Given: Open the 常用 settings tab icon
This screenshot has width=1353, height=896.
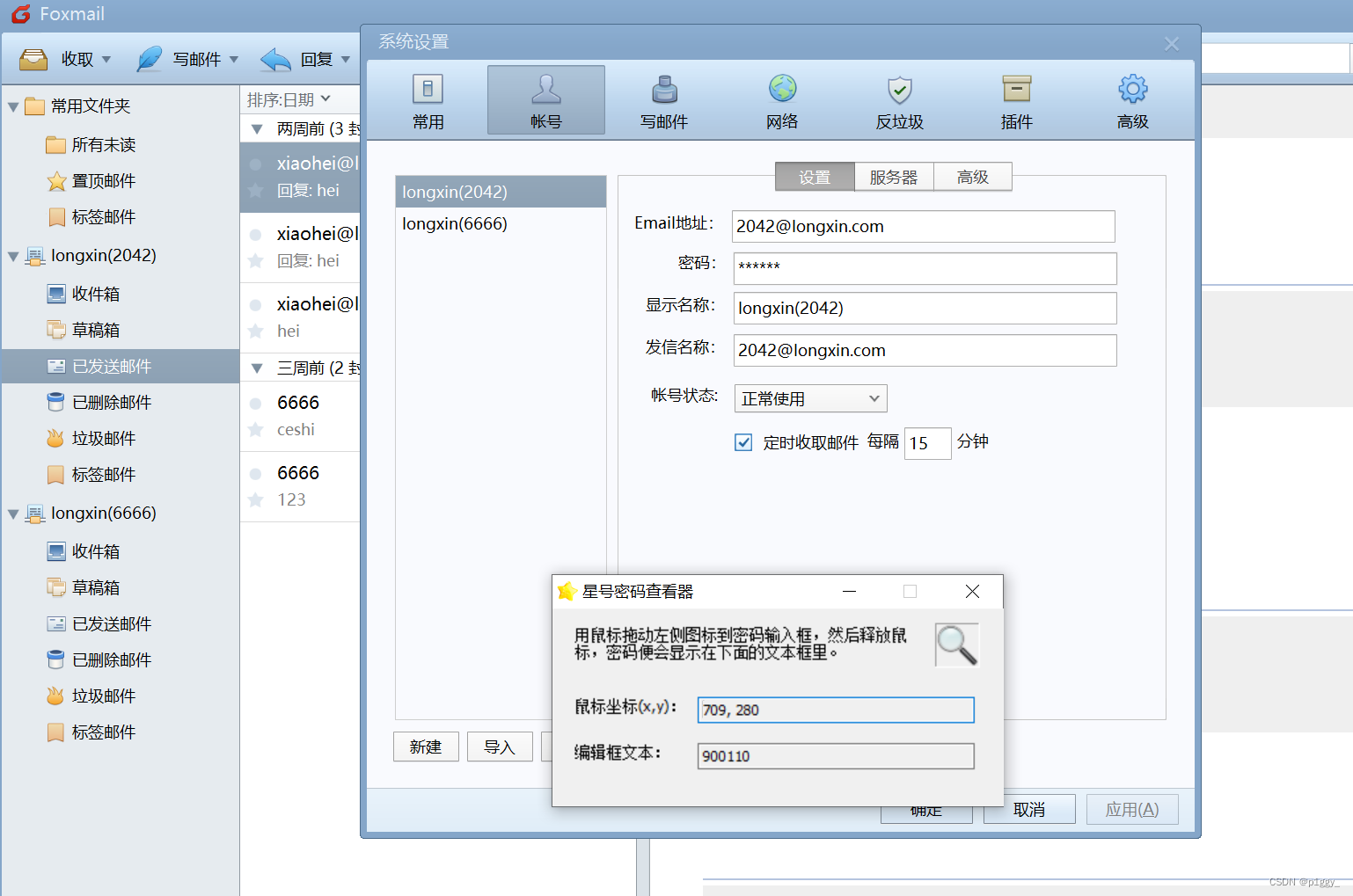Looking at the screenshot, I should click(428, 90).
